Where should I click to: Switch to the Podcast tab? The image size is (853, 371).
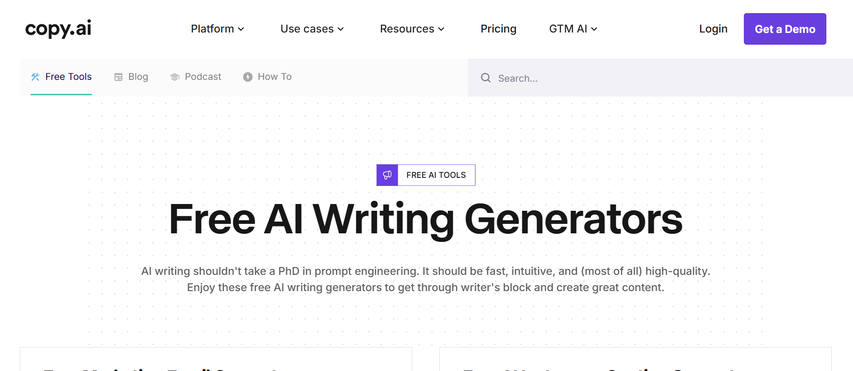[195, 77]
